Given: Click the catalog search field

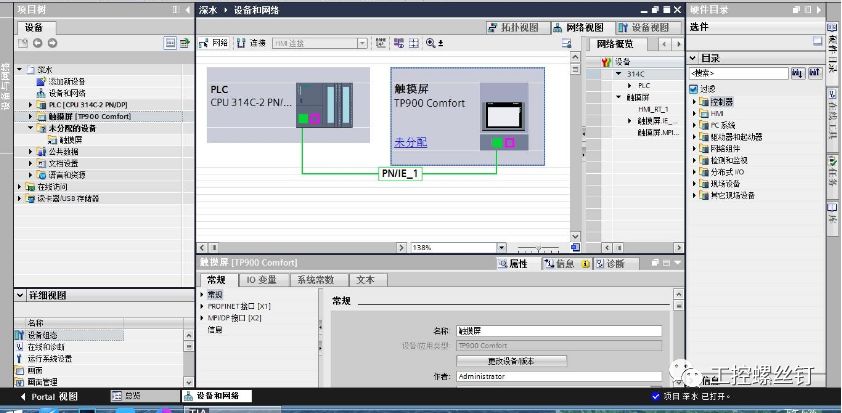Looking at the screenshot, I should (x=738, y=73).
